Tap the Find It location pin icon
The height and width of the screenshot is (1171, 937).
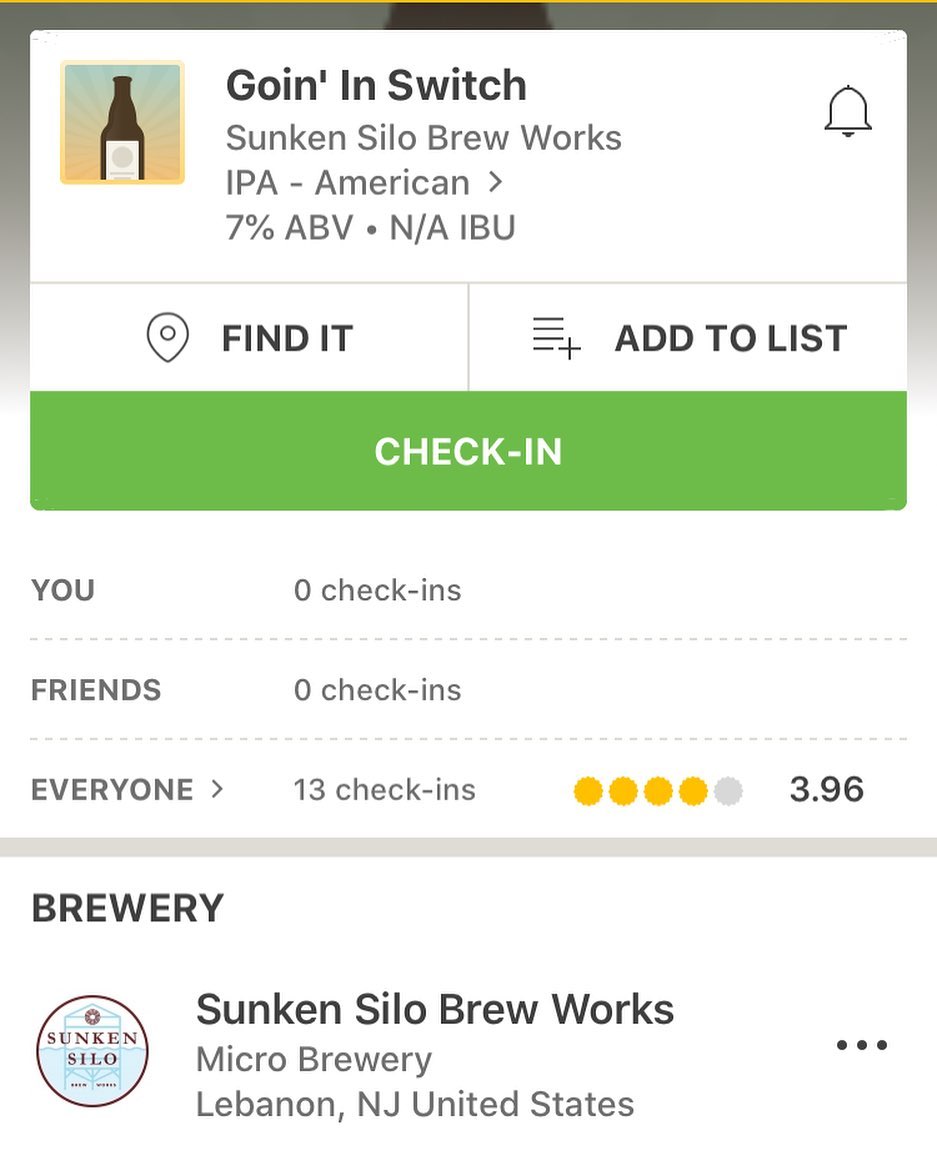(167, 338)
